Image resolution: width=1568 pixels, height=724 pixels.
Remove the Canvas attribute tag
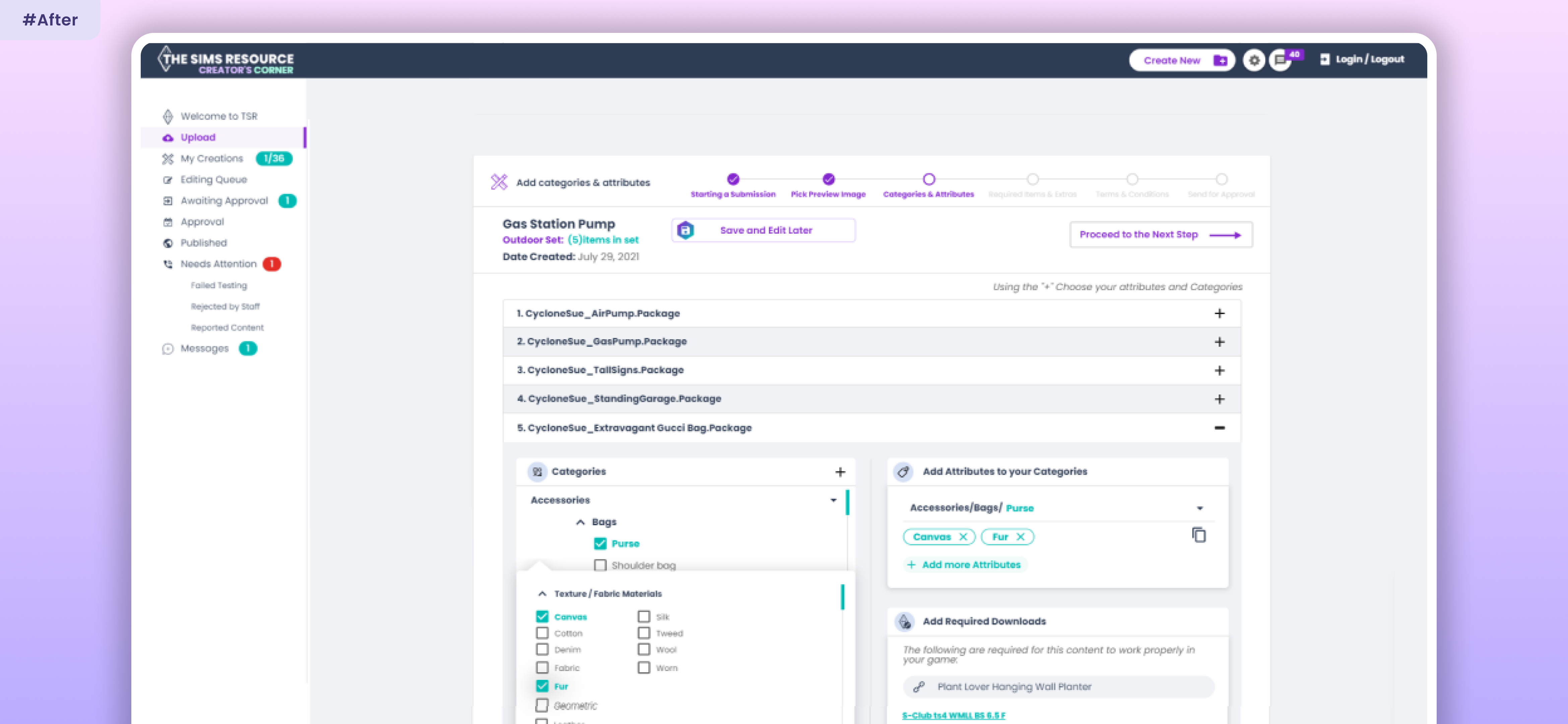(963, 536)
